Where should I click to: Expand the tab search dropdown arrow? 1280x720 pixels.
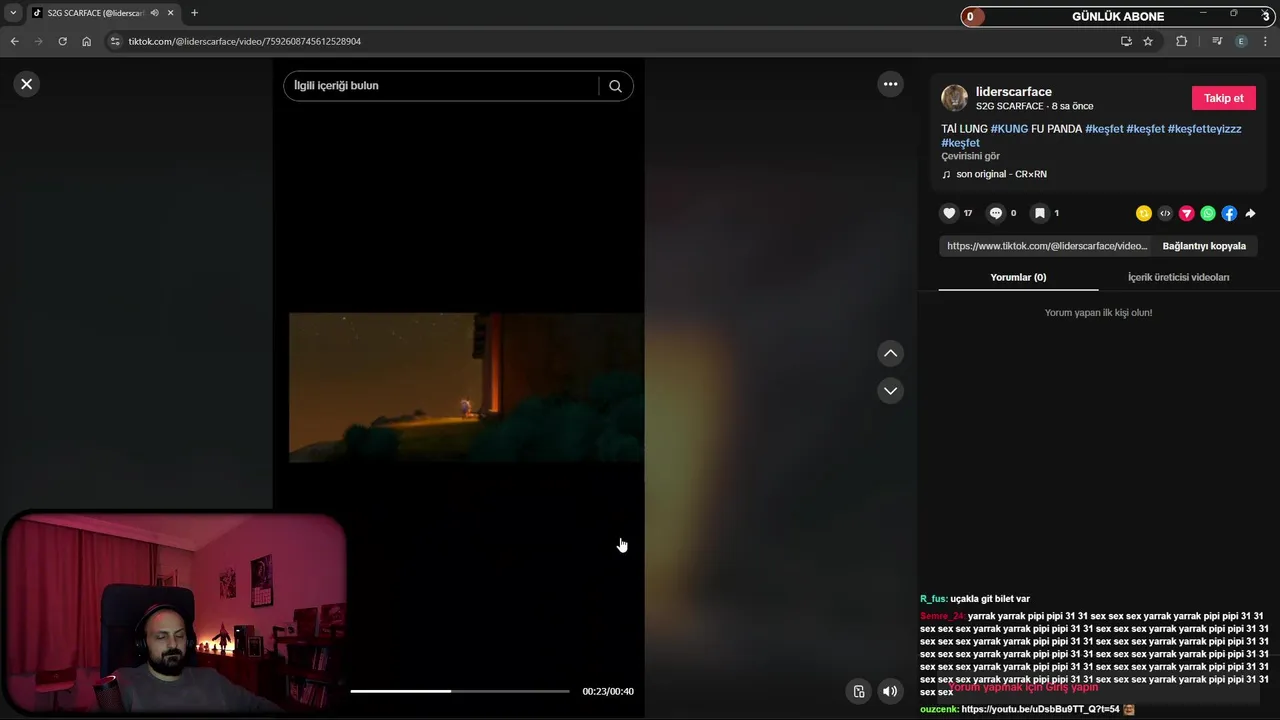click(13, 13)
